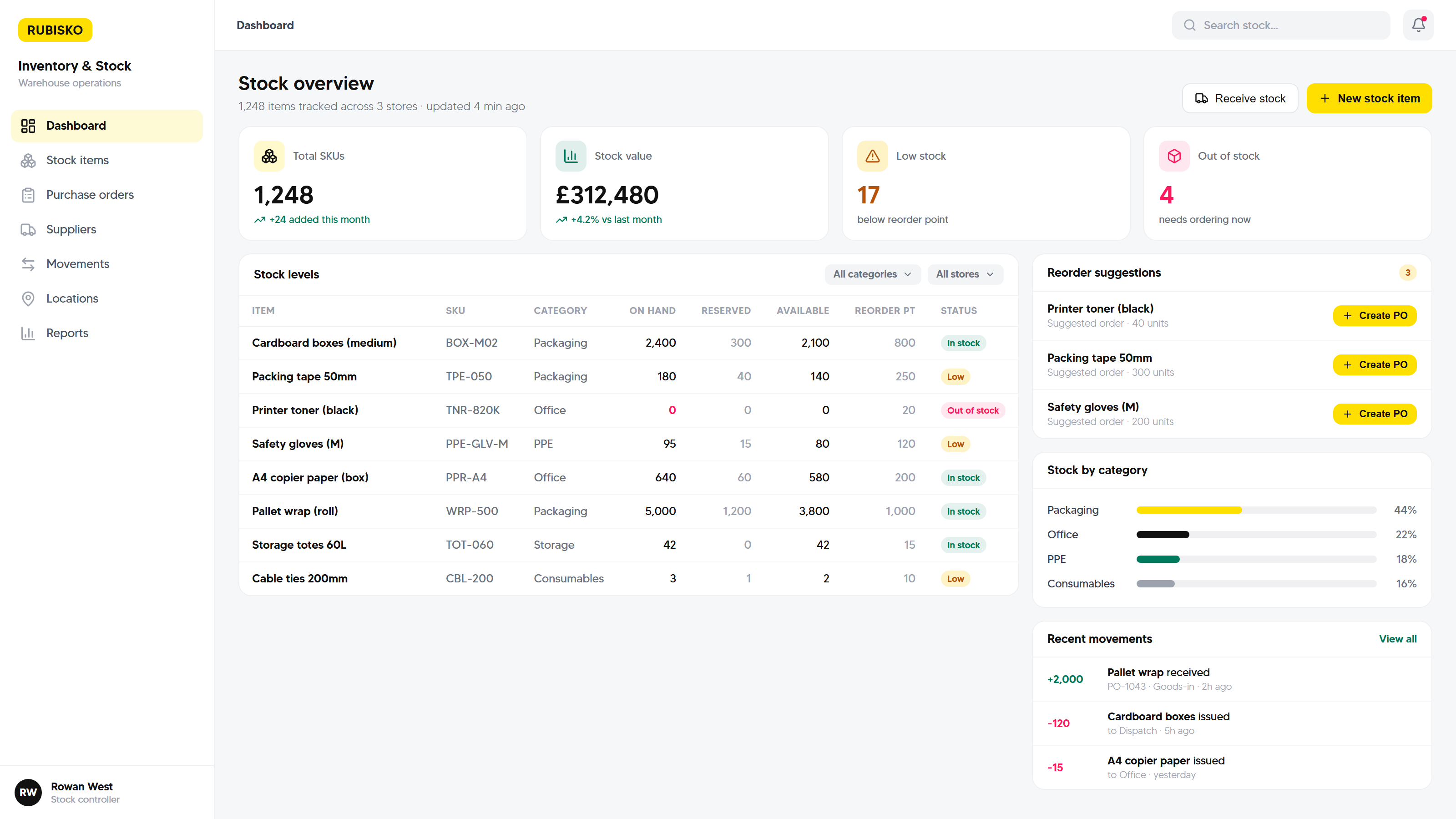Screen dimensions: 1456x819
Task: Open the All stores dropdown
Action: click(x=965, y=274)
